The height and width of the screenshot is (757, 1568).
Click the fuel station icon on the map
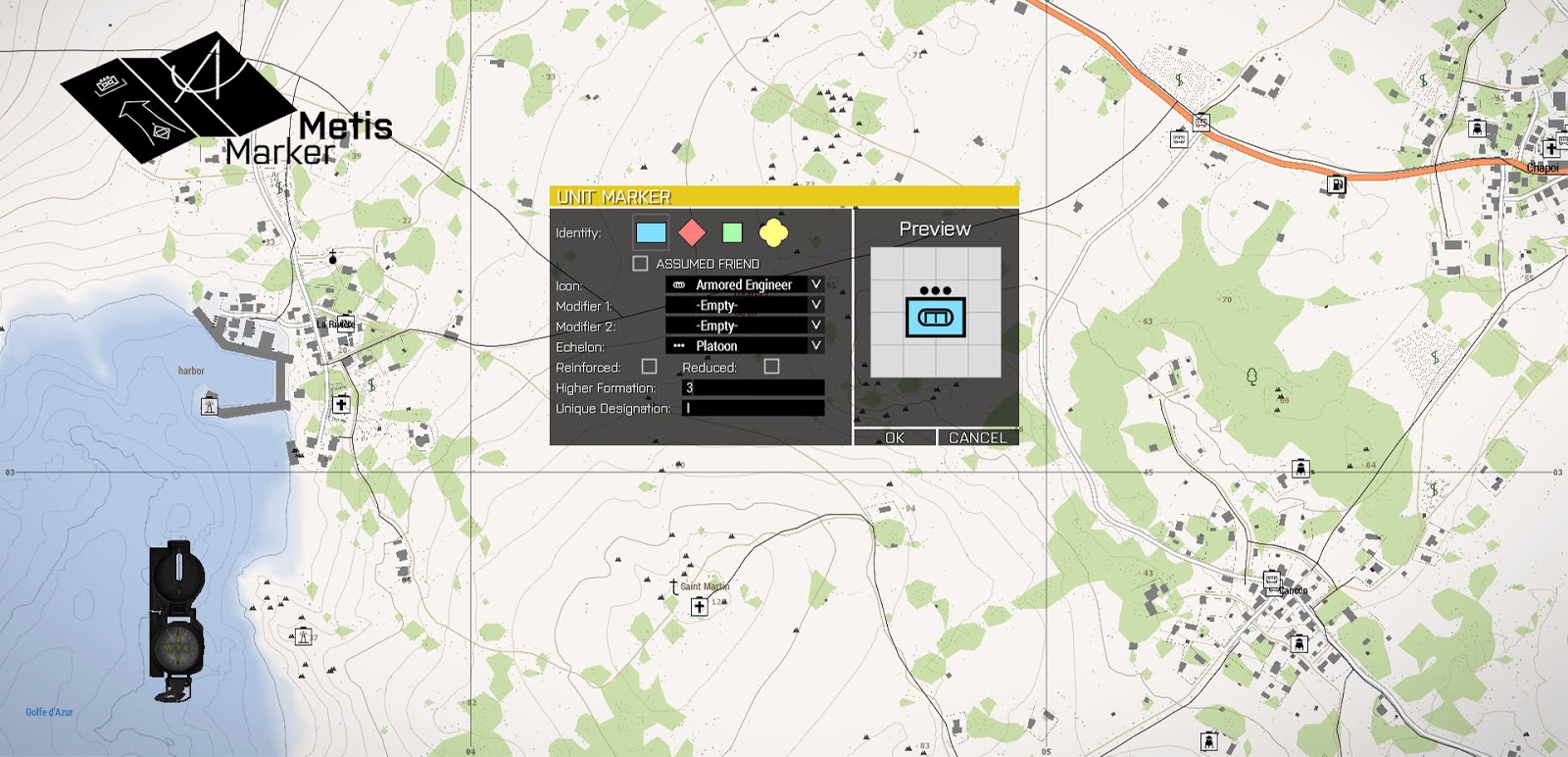pyautogui.click(x=1336, y=184)
